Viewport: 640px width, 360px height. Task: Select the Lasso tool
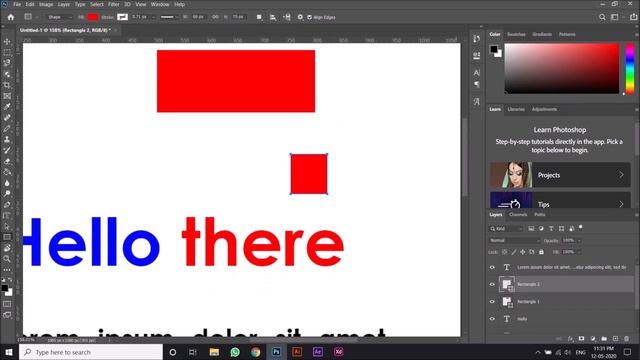pyautogui.click(x=7, y=63)
